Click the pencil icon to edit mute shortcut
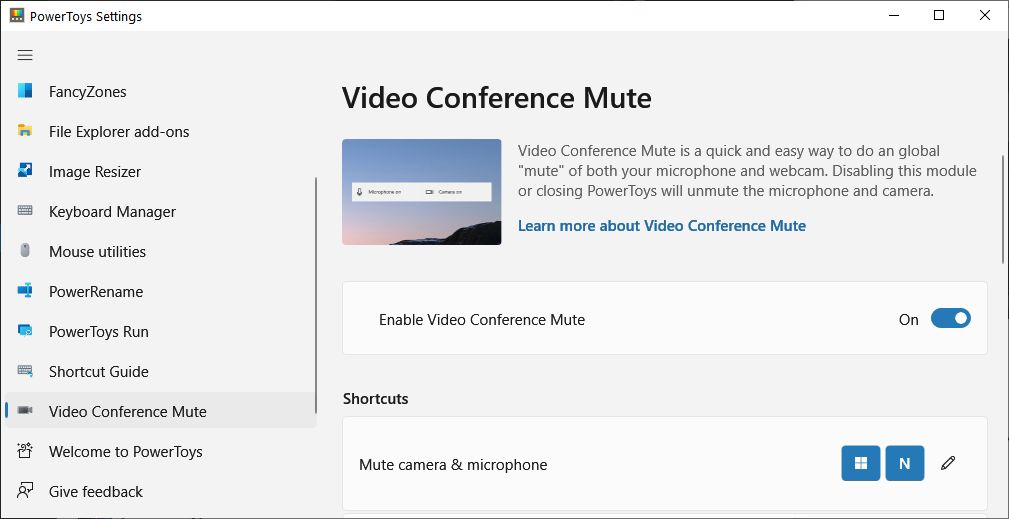This screenshot has height=519, width=1009. click(948, 463)
